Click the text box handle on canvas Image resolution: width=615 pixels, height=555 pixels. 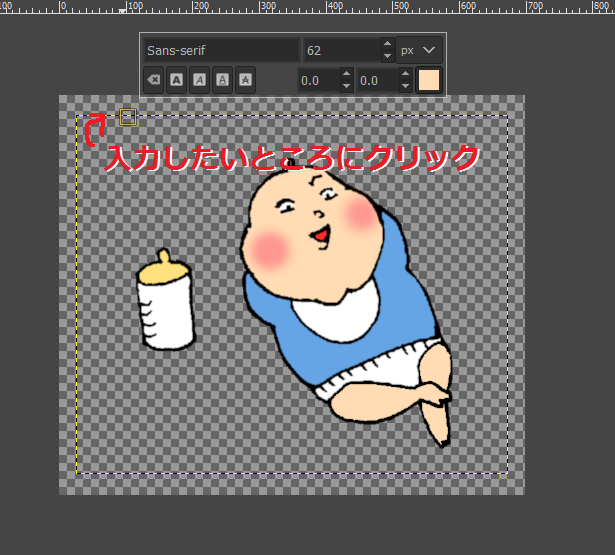coord(128,117)
